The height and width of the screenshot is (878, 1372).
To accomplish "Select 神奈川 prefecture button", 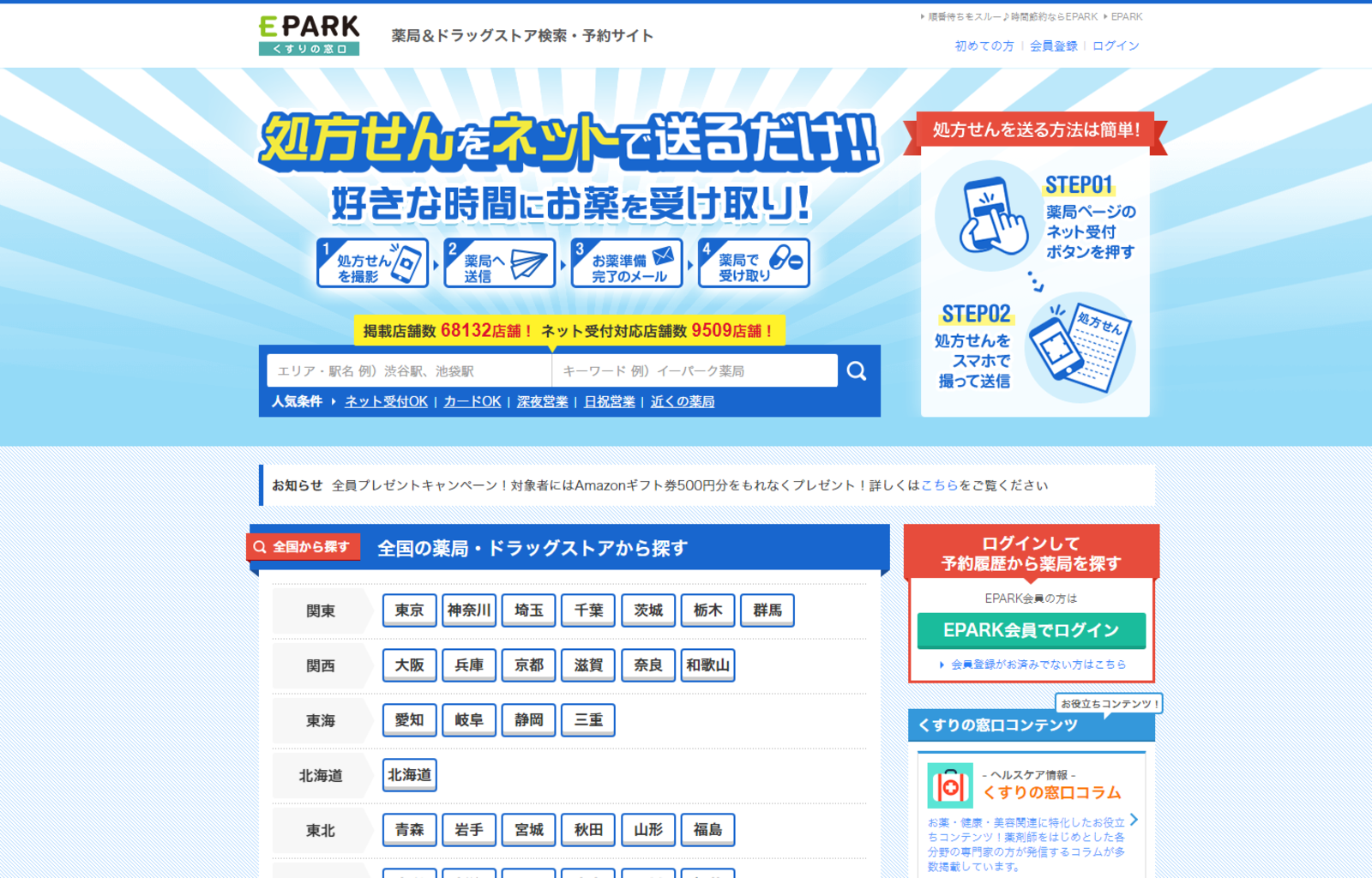I will pyautogui.click(x=469, y=610).
